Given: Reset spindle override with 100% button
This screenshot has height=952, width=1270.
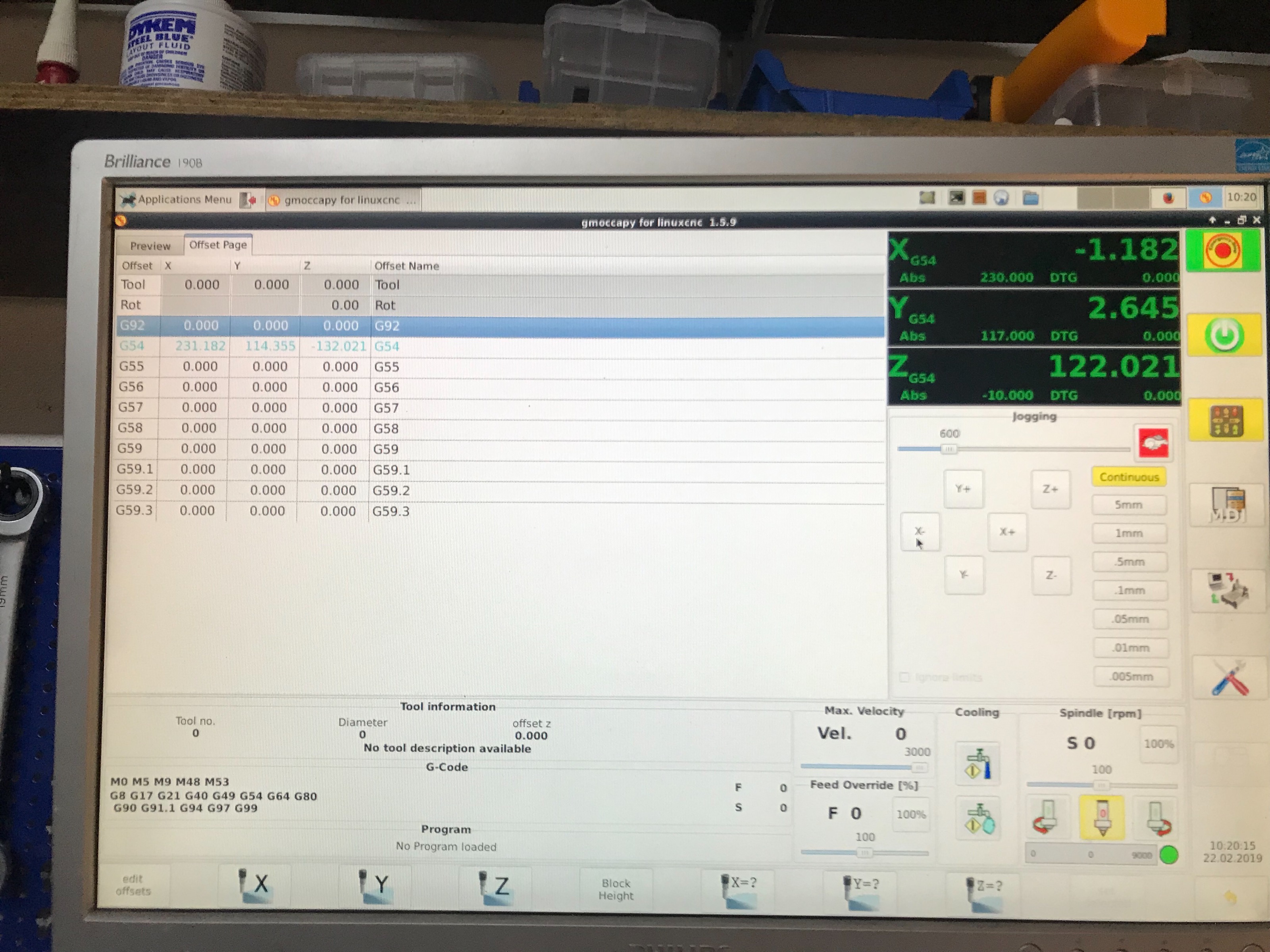Looking at the screenshot, I should (x=1158, y=744).
